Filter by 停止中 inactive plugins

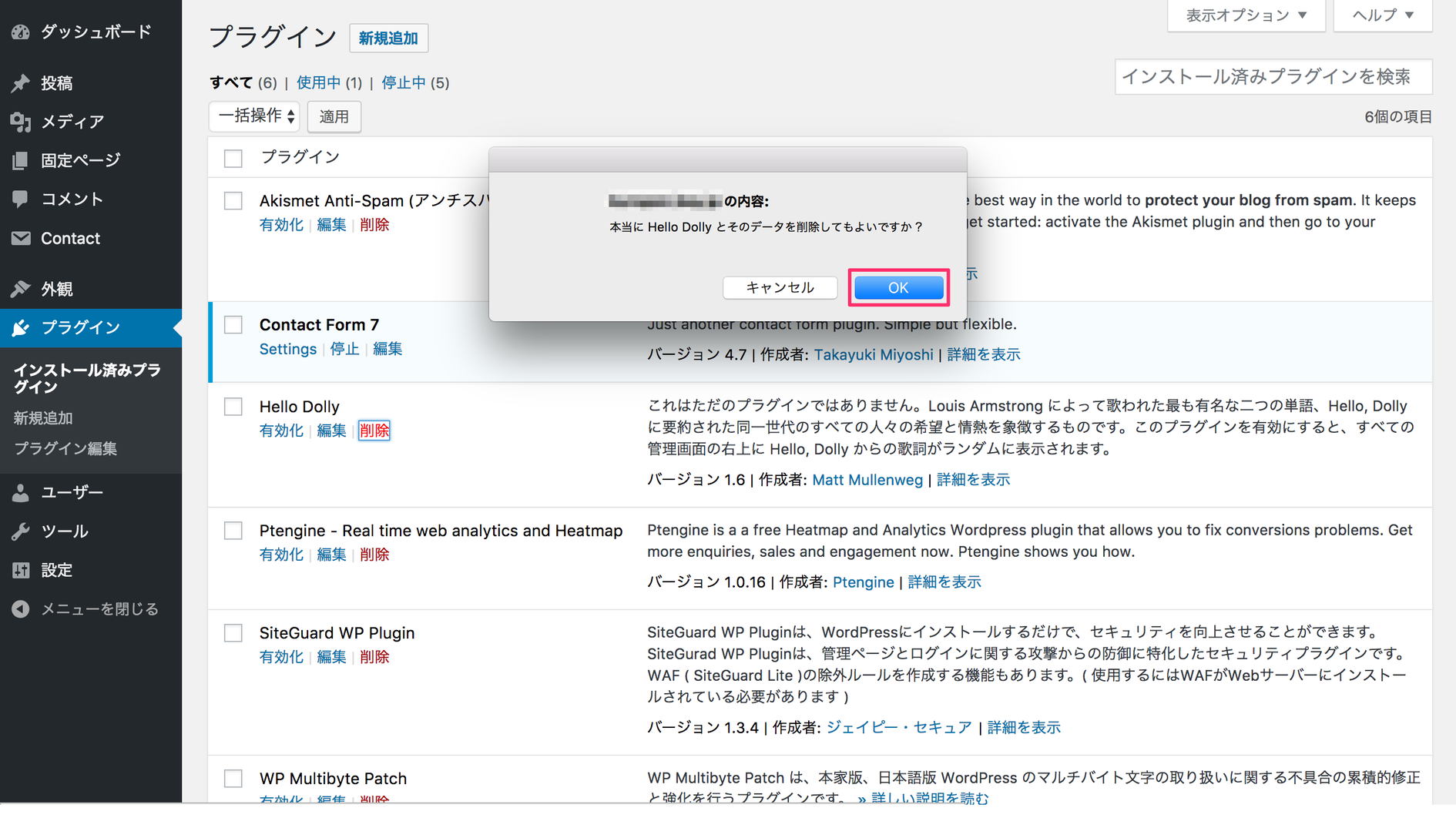pyautogui.click(x=404, y=82)
